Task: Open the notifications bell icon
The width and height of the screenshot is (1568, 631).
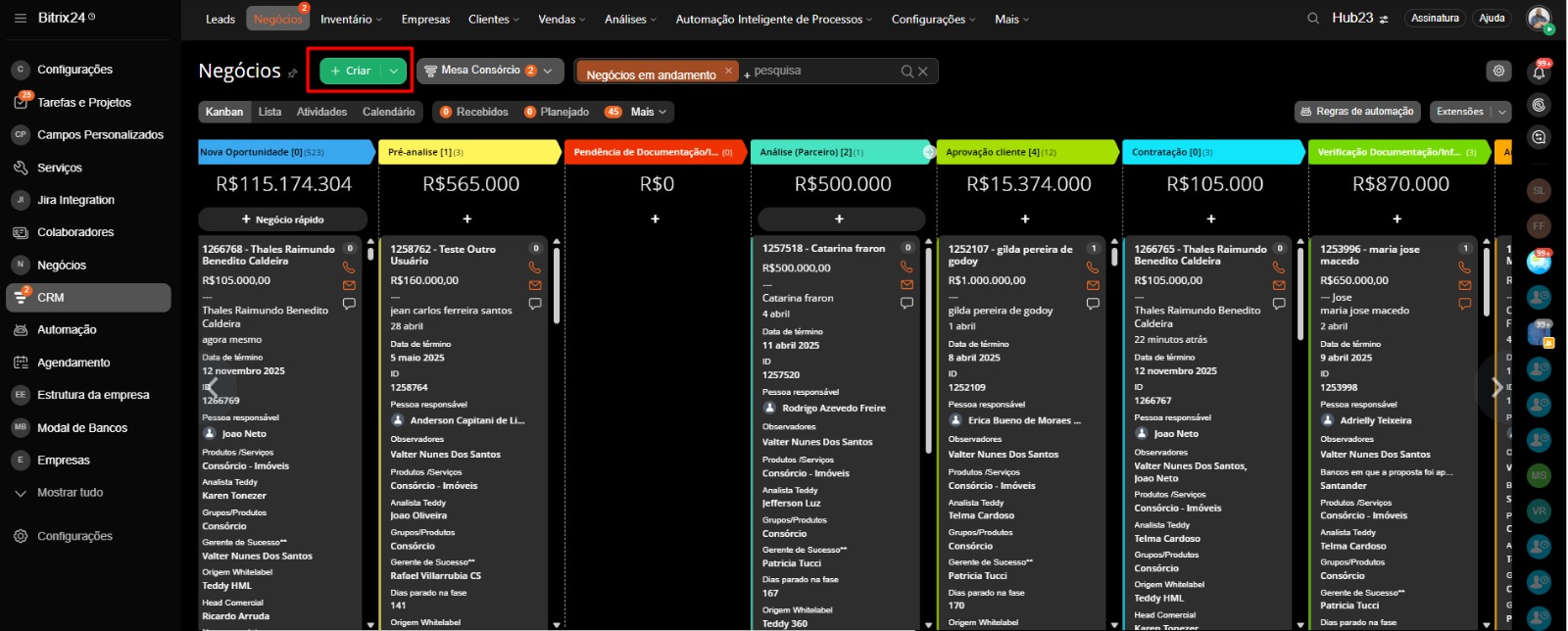Action: pos(1539,73)
